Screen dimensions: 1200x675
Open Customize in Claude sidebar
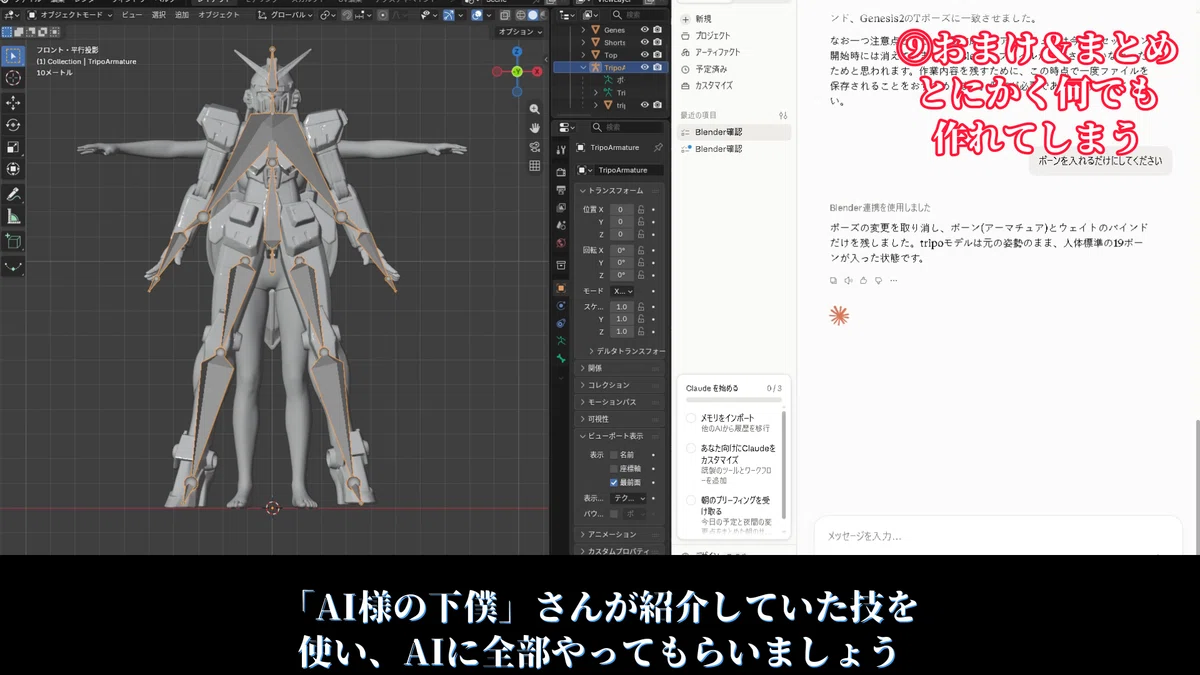click(706, 86)
